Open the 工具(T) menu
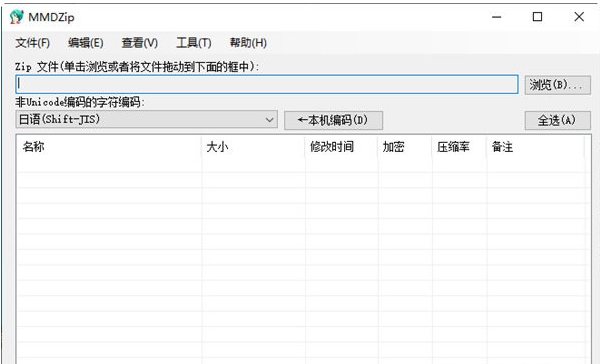The image size is (600, 364). pyautogui.click(x=194, y=42)
